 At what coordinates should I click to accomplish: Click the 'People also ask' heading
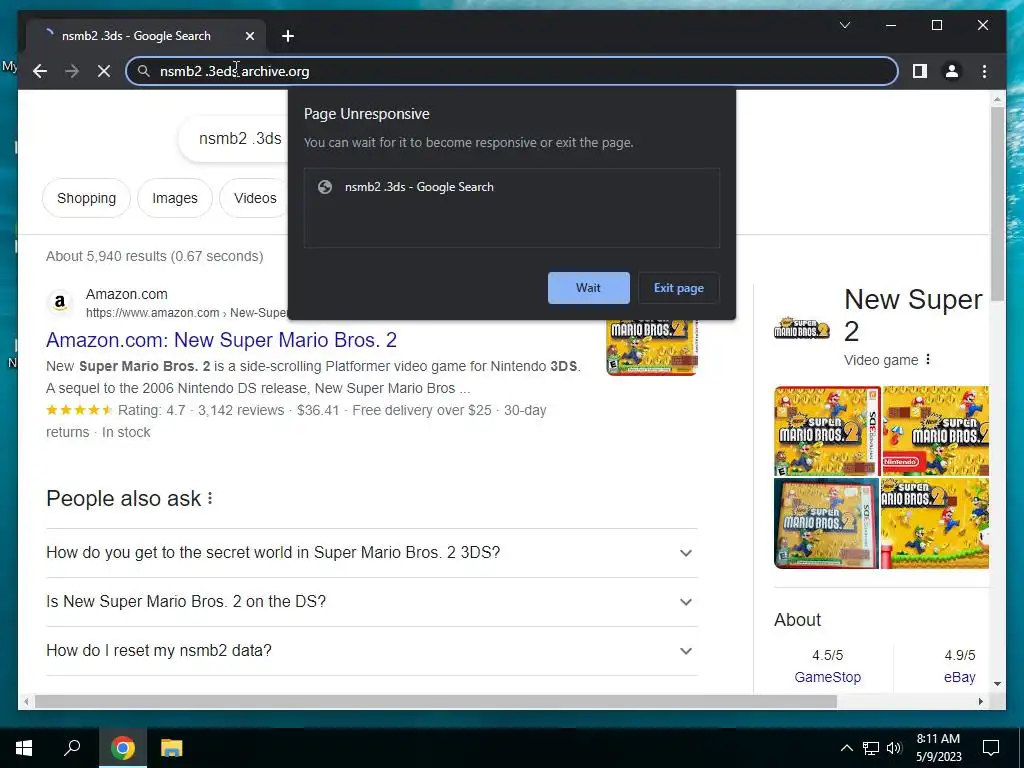[x=123, y=498]
